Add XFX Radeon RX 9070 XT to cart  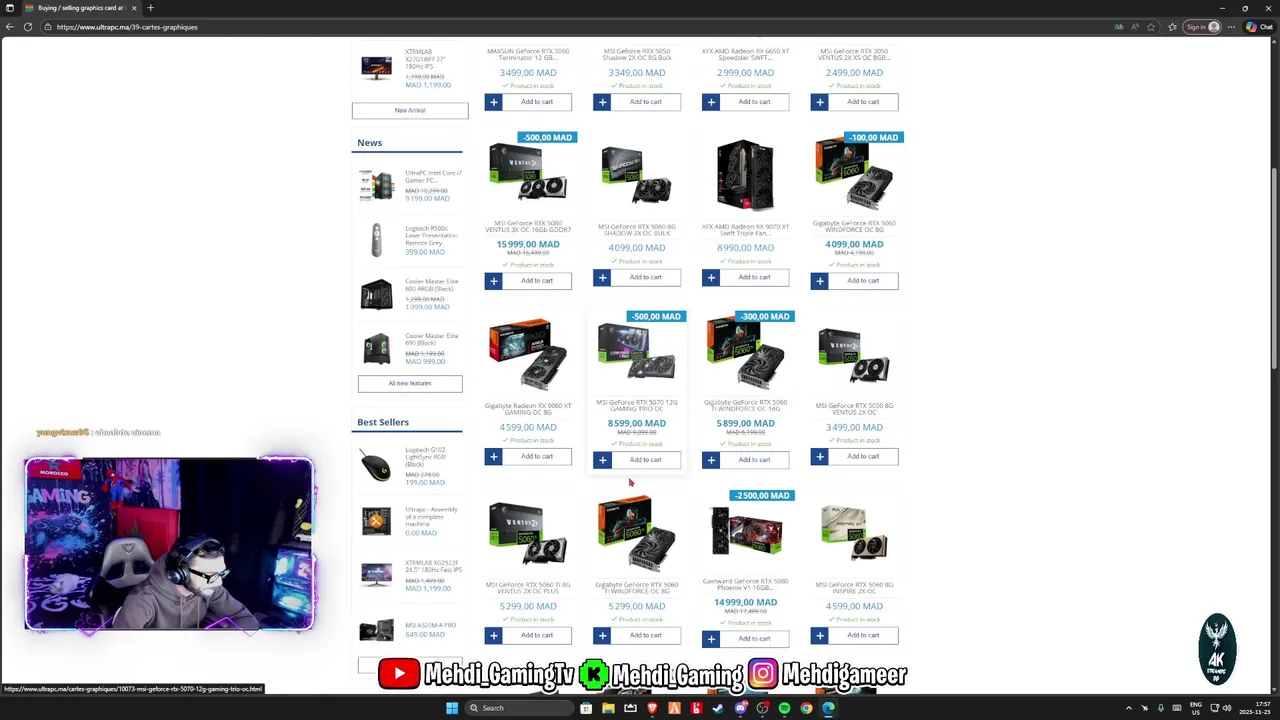click(755, 277)
